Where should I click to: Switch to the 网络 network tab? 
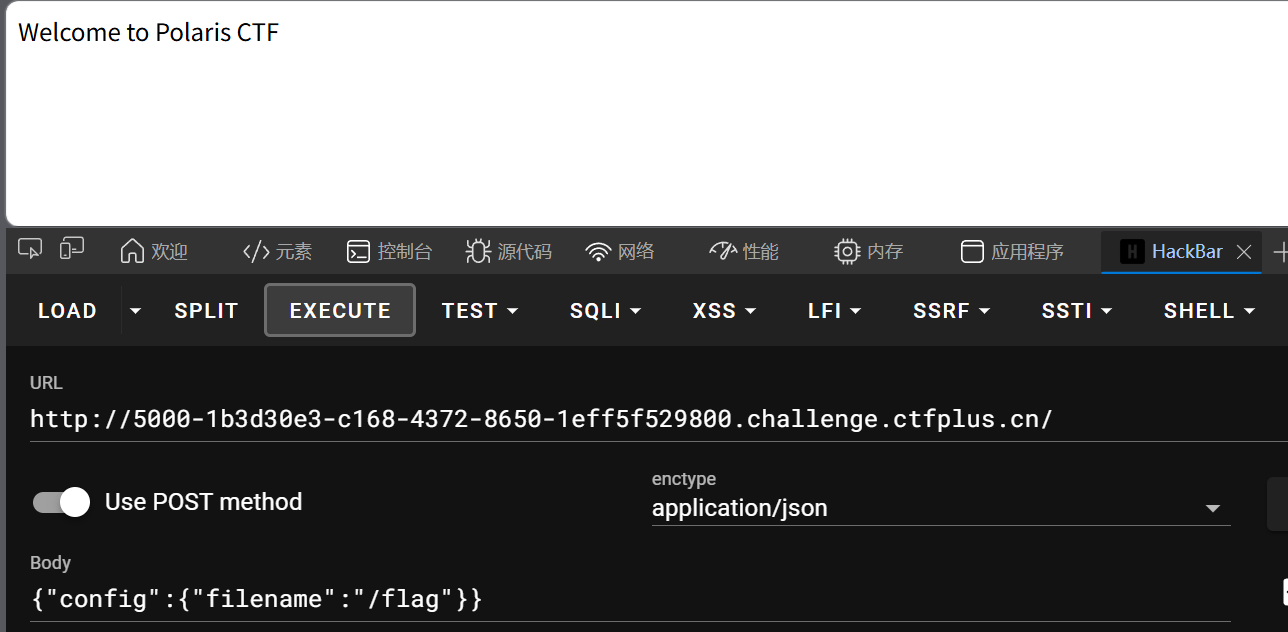[x=620, y=252]
